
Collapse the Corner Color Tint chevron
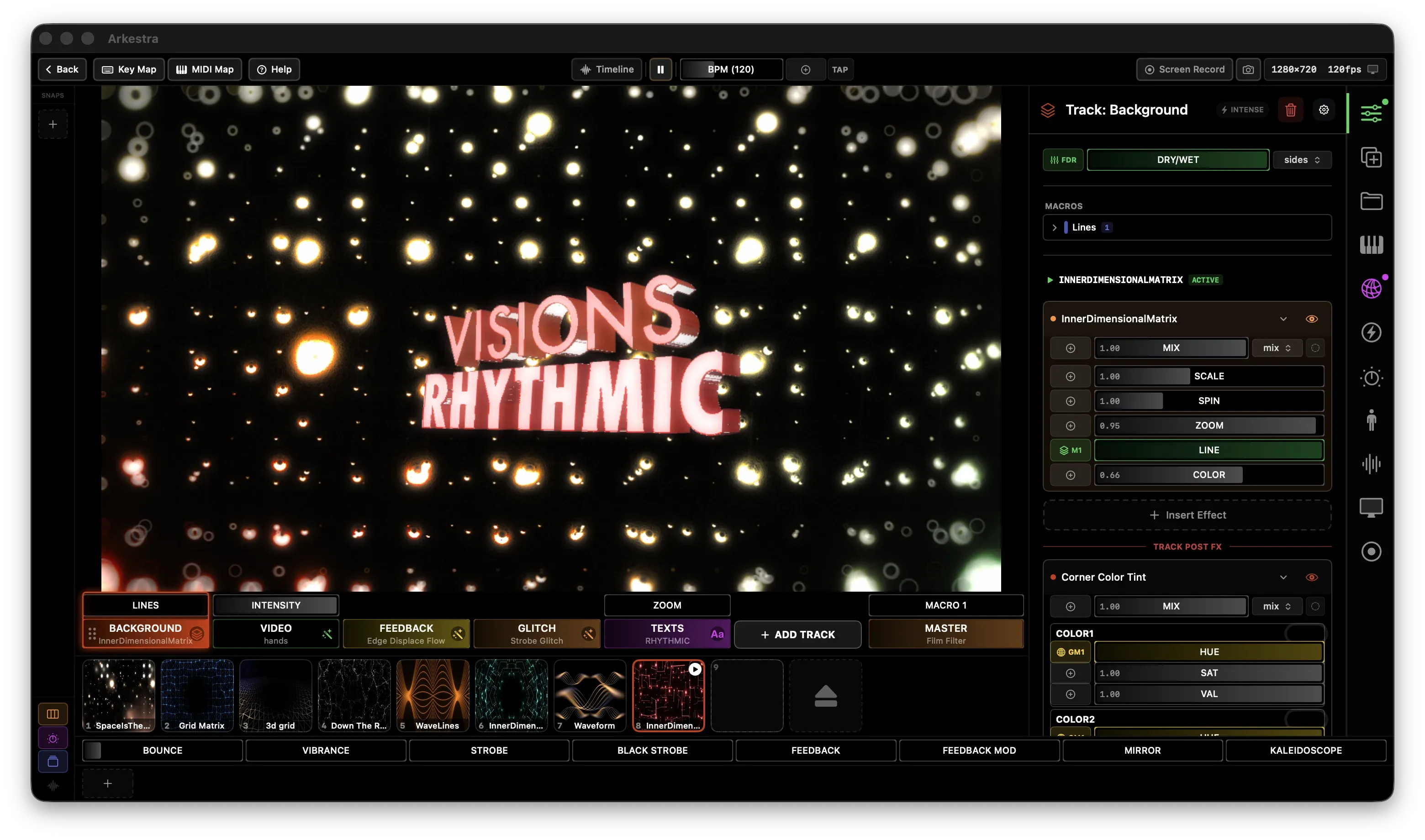1283,577
